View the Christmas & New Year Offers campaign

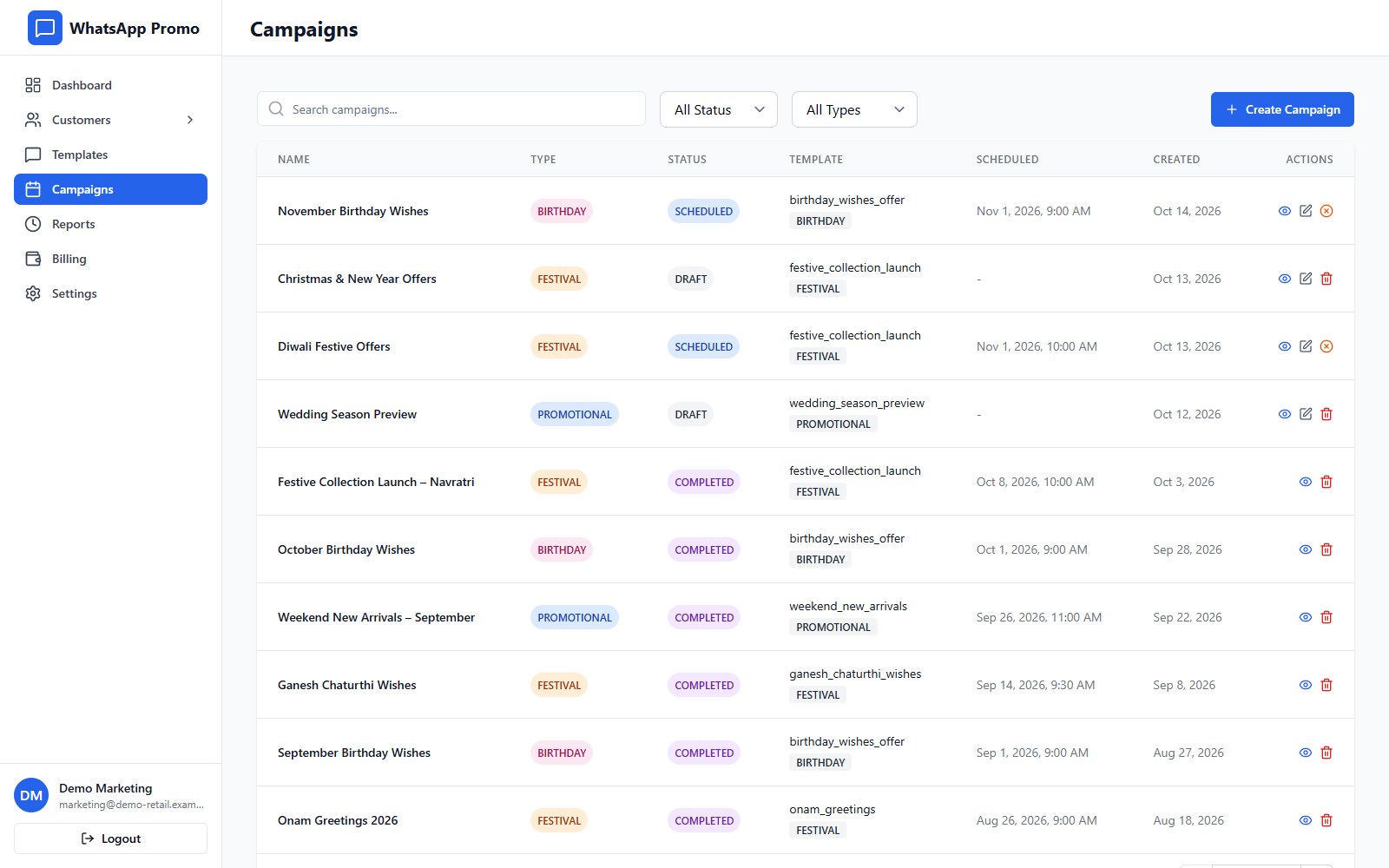(x=1285, y=279)
